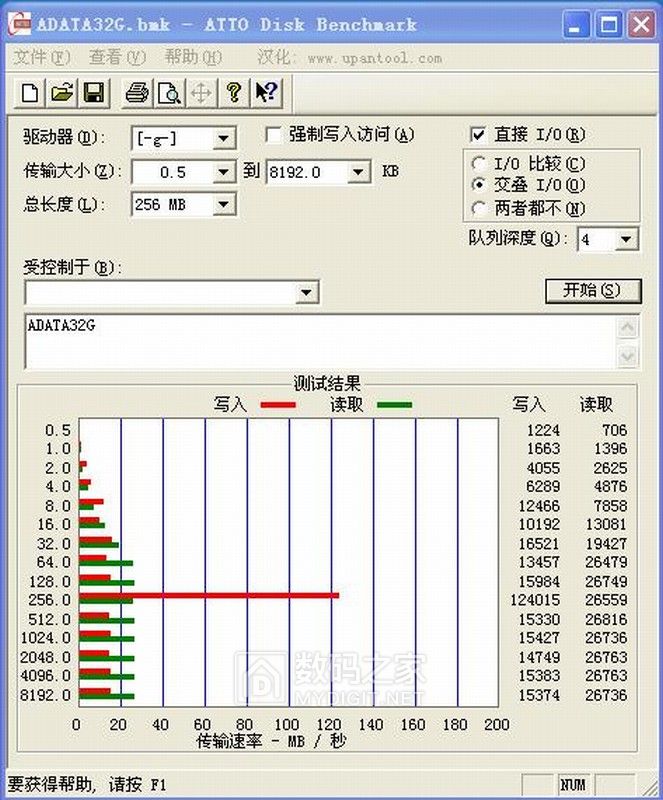The width and height of the screenshot is (663, 800).
Task: Click the ATTO application icon in title bar
Action: [20, 24]
